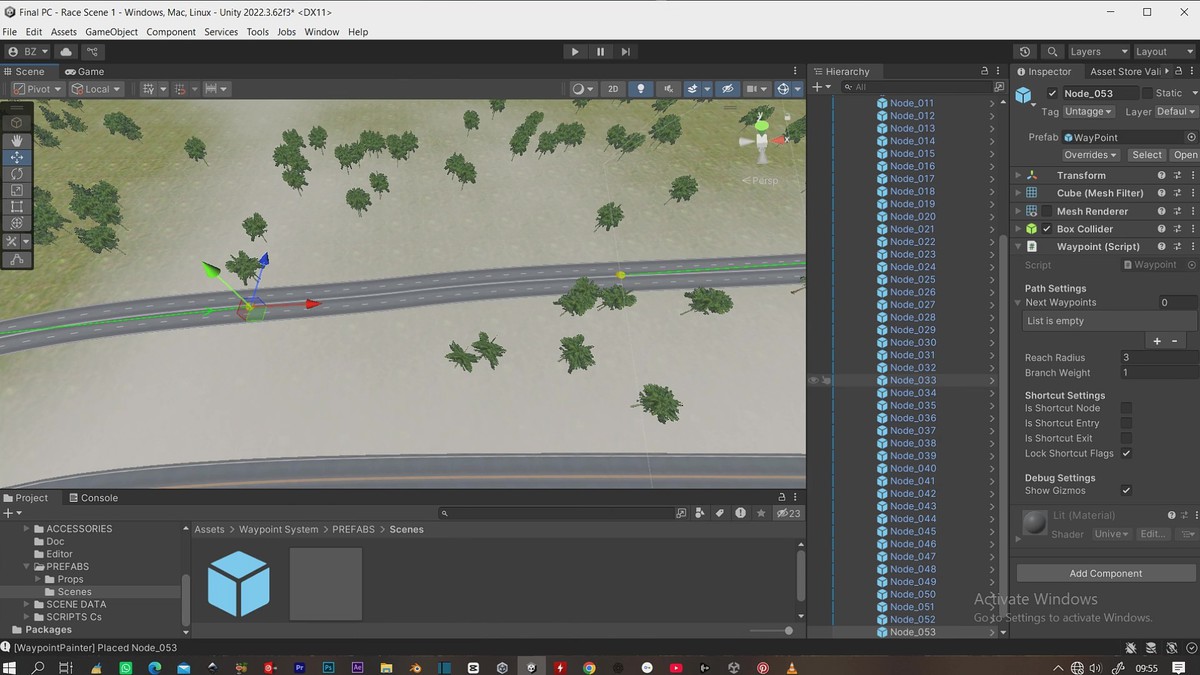Open Box Collider help reference icon
Image resolution: width=1200 pixels, height=675 pixels.
pos(1162,229)
